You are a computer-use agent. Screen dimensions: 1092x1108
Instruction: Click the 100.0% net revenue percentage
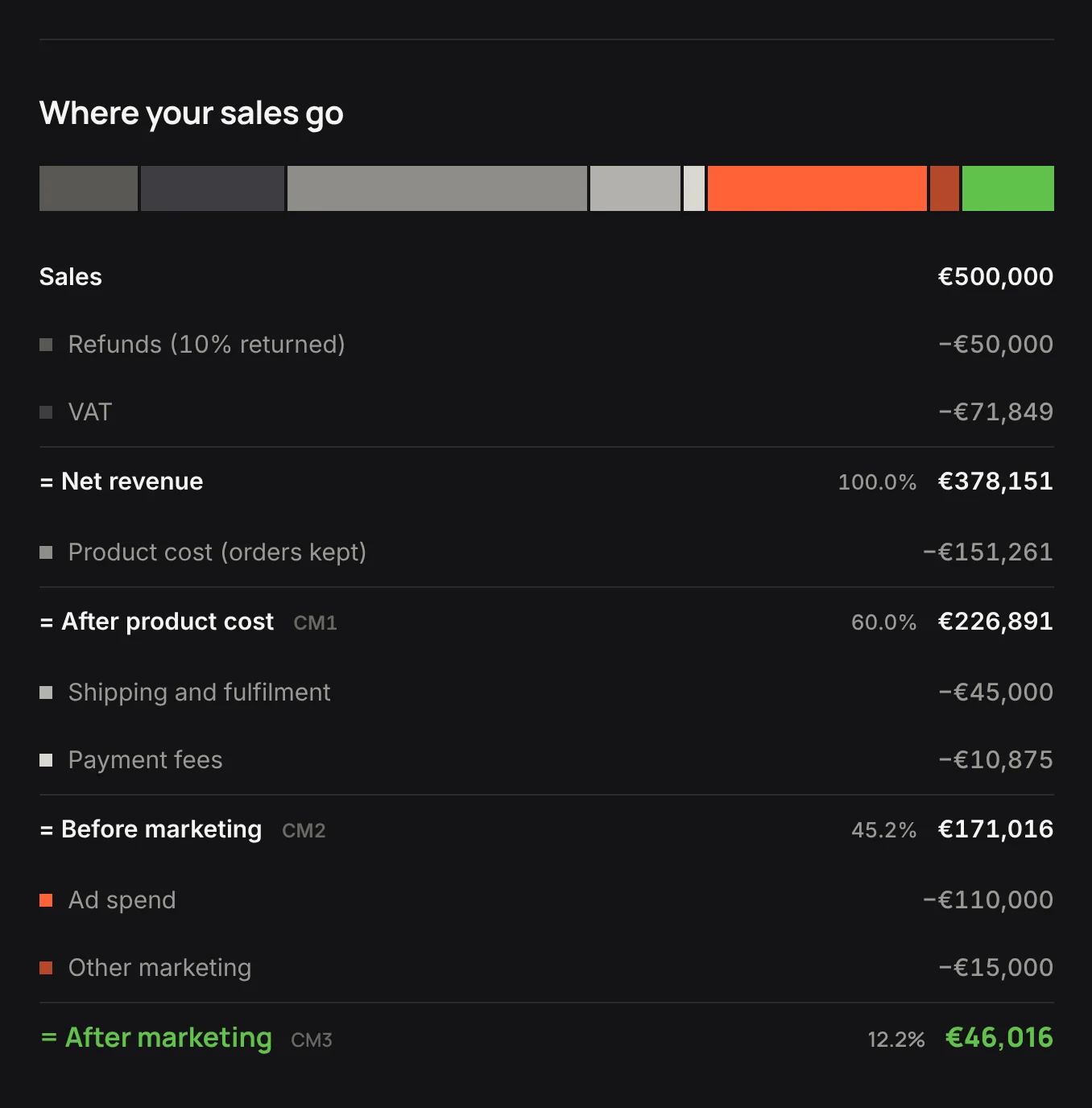878,482
